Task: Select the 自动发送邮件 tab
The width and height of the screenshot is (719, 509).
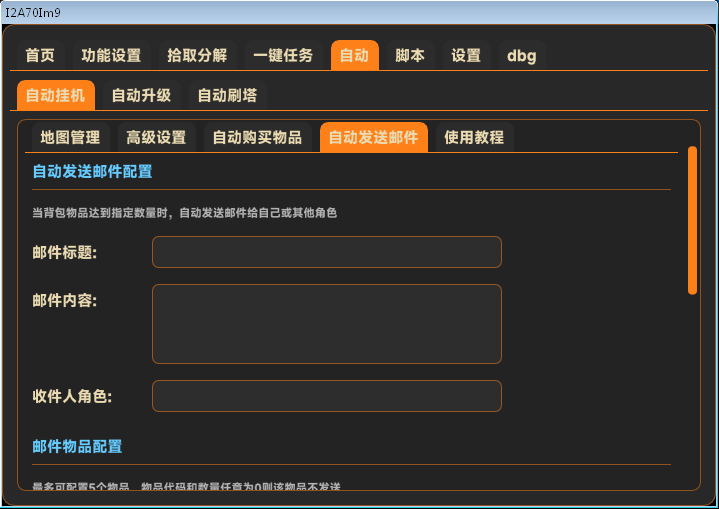Action: pyautogui.click(x=373, y=137)
